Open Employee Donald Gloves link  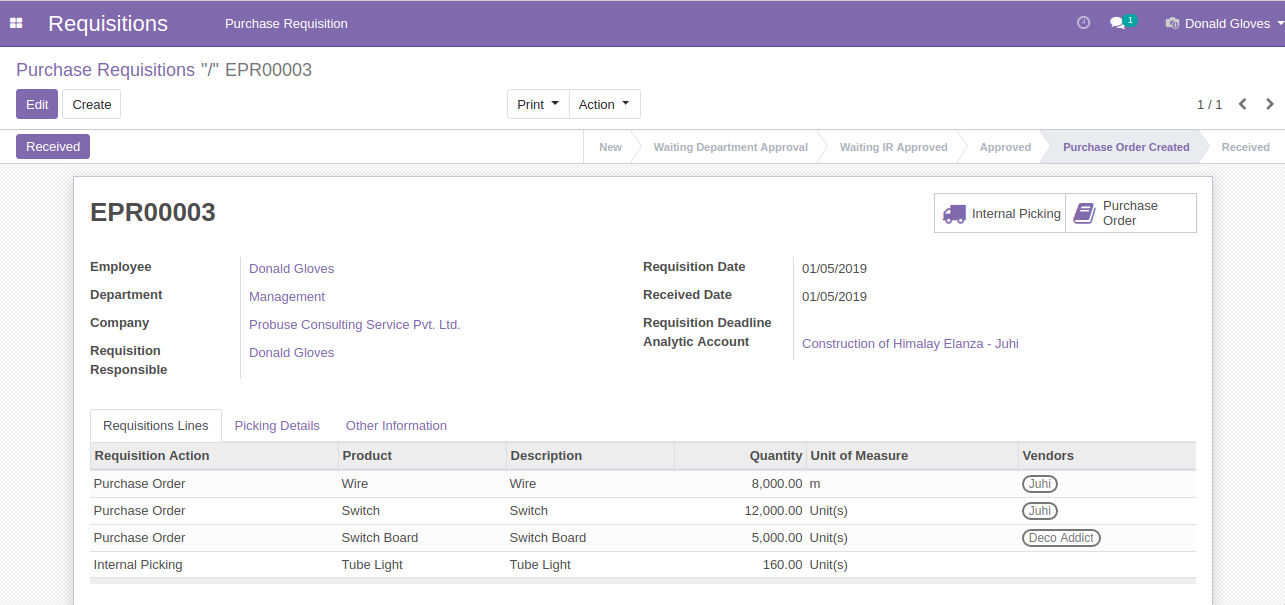(291, 268)
